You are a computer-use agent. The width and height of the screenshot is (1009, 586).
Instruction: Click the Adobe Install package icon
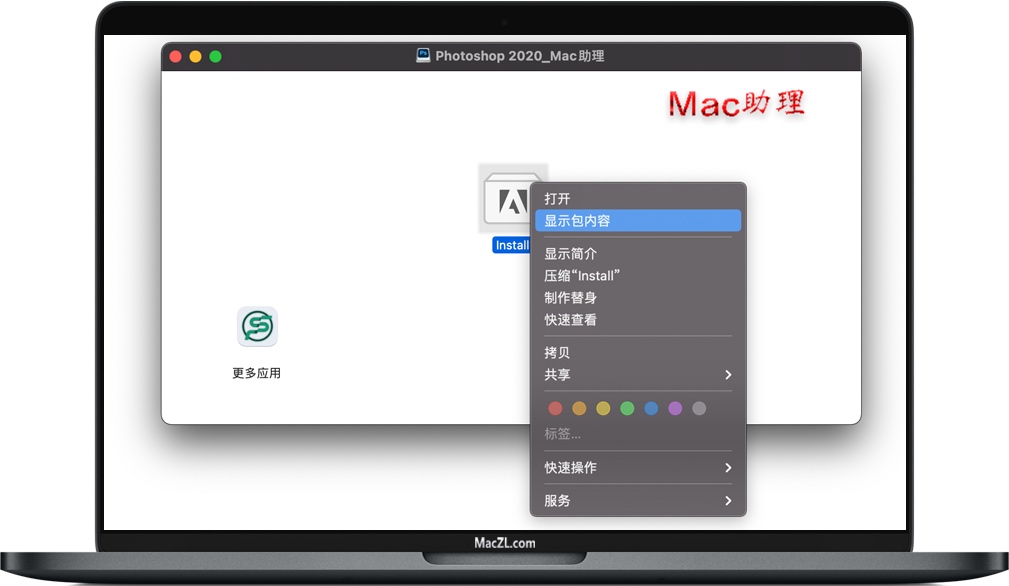(506, 200)
